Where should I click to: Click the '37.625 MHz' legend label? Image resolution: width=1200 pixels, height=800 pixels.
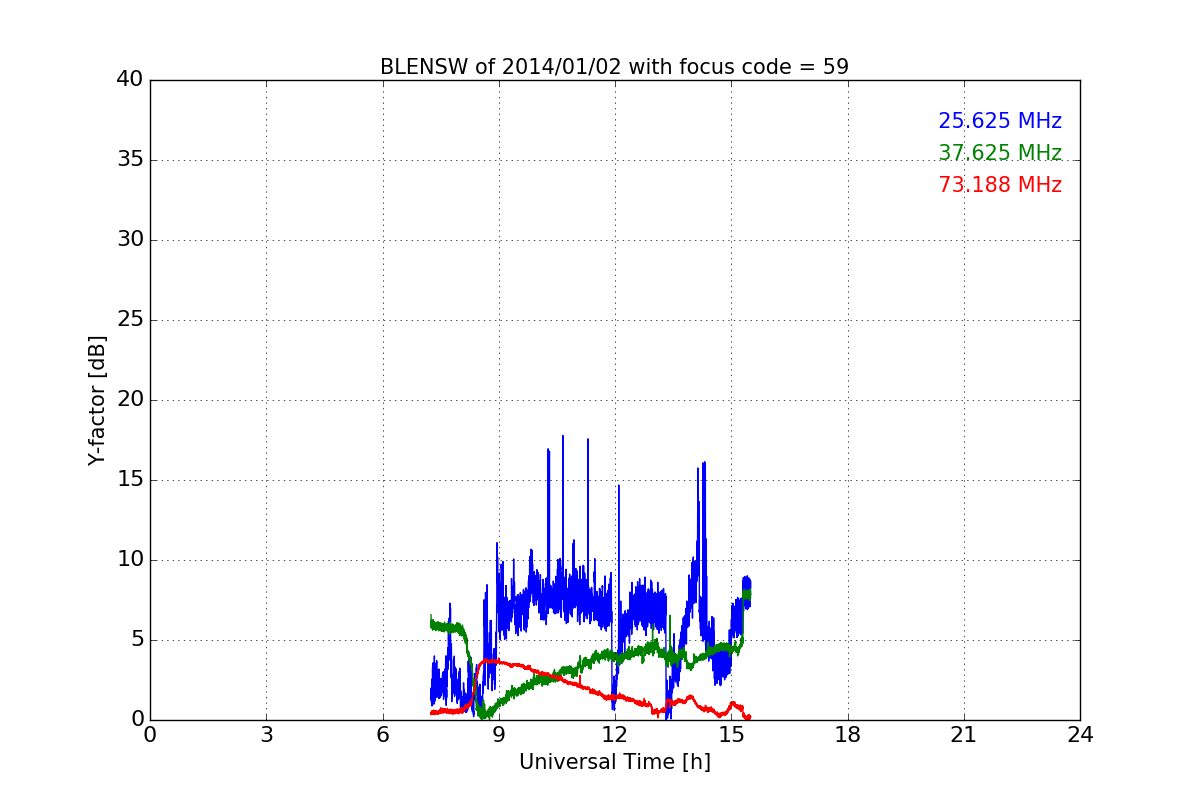pyautogui.click(x=1000, y=153)
